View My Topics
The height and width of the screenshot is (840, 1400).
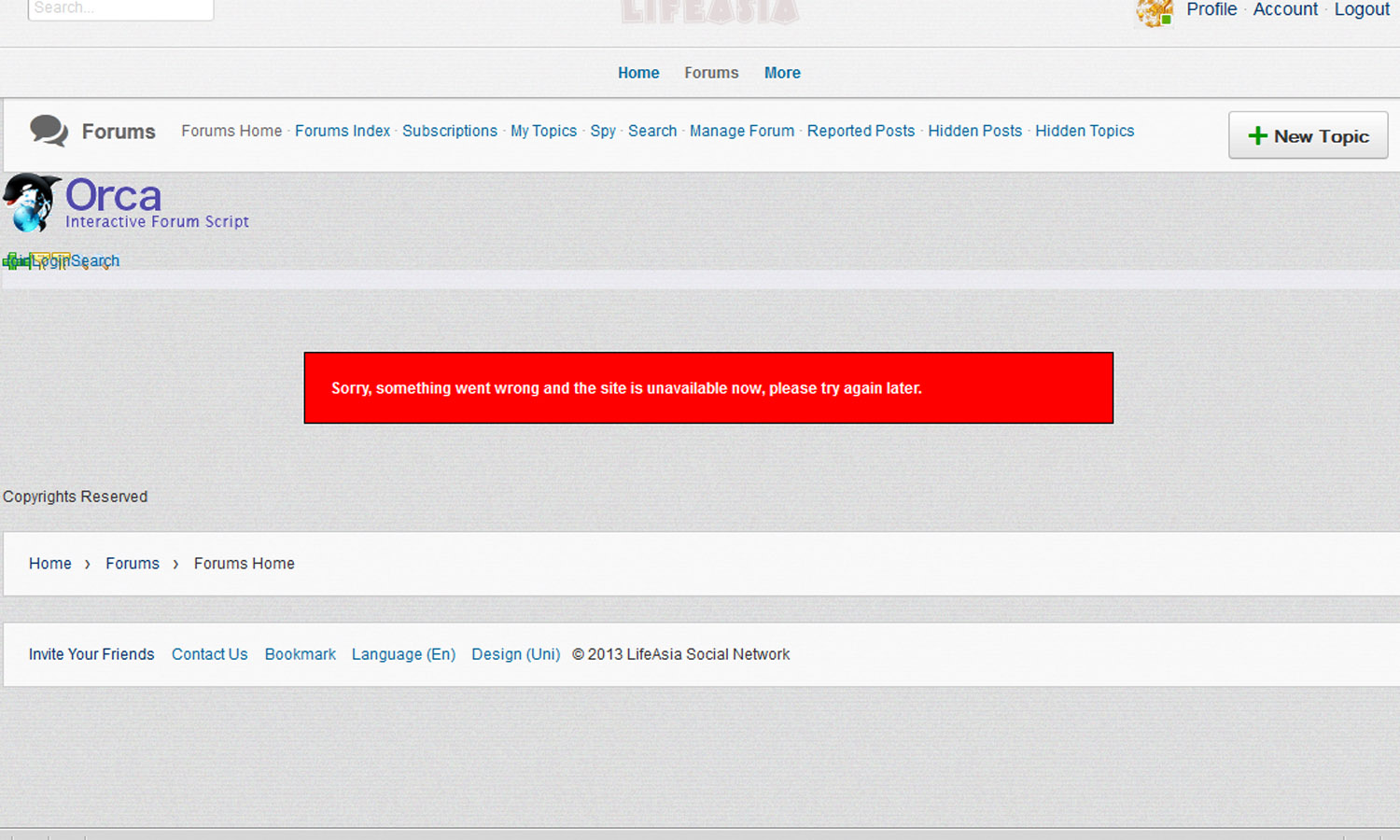click(543, 131)
